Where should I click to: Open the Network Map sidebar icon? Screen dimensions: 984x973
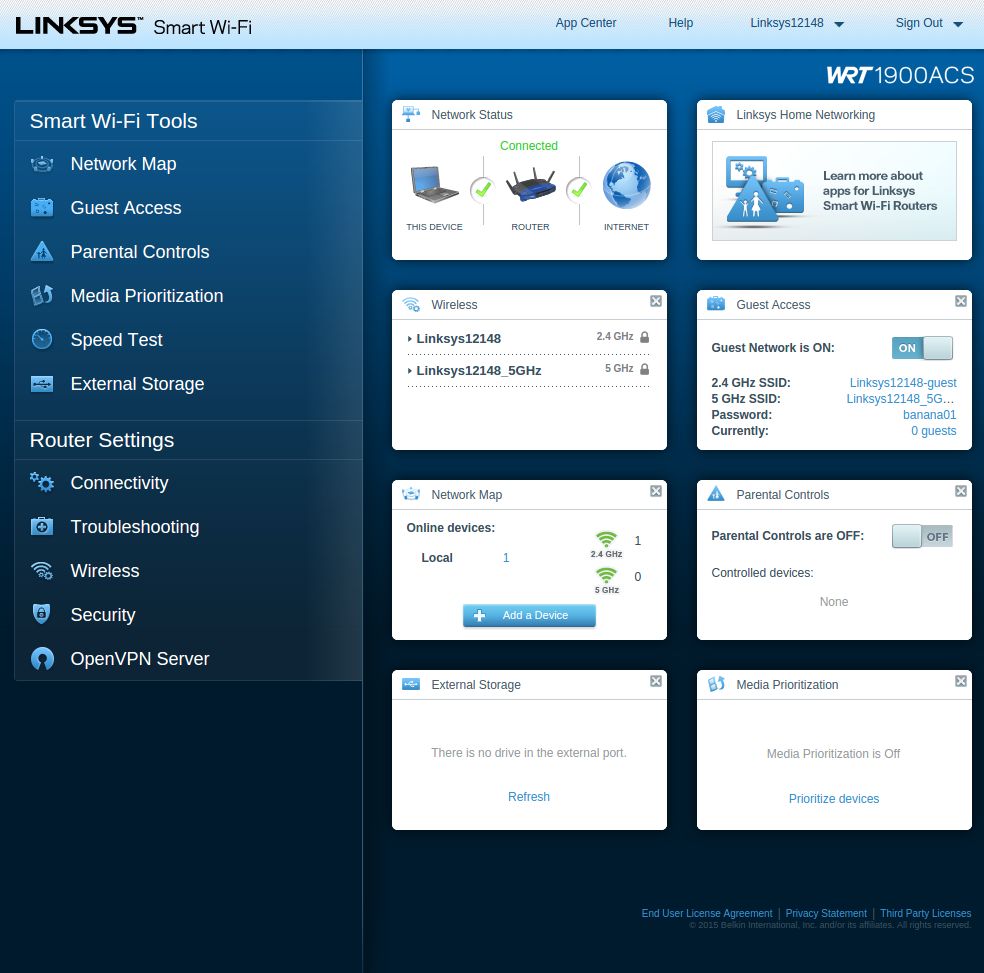[x=41, y=164]
